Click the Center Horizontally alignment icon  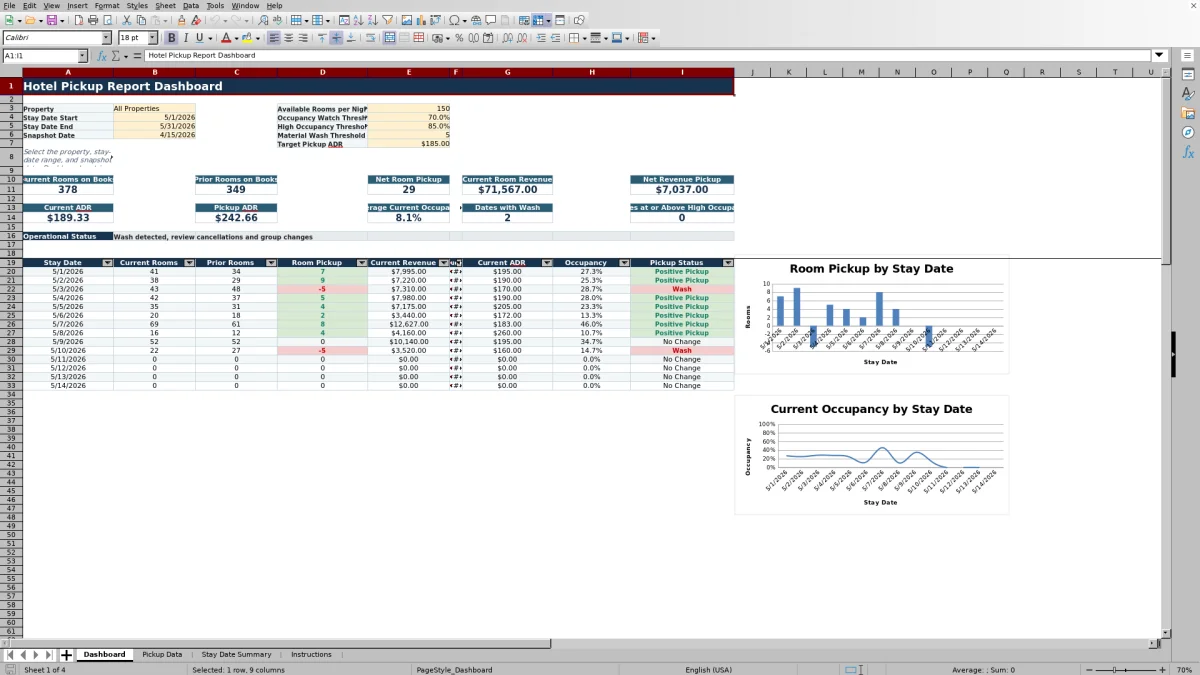coord(288,38)
